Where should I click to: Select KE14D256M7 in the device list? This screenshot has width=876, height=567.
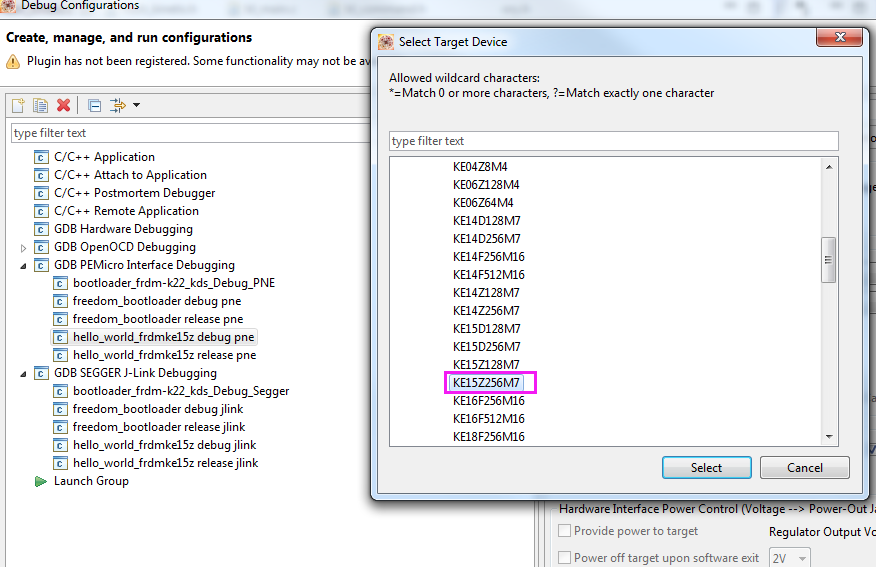coord(487,239)
